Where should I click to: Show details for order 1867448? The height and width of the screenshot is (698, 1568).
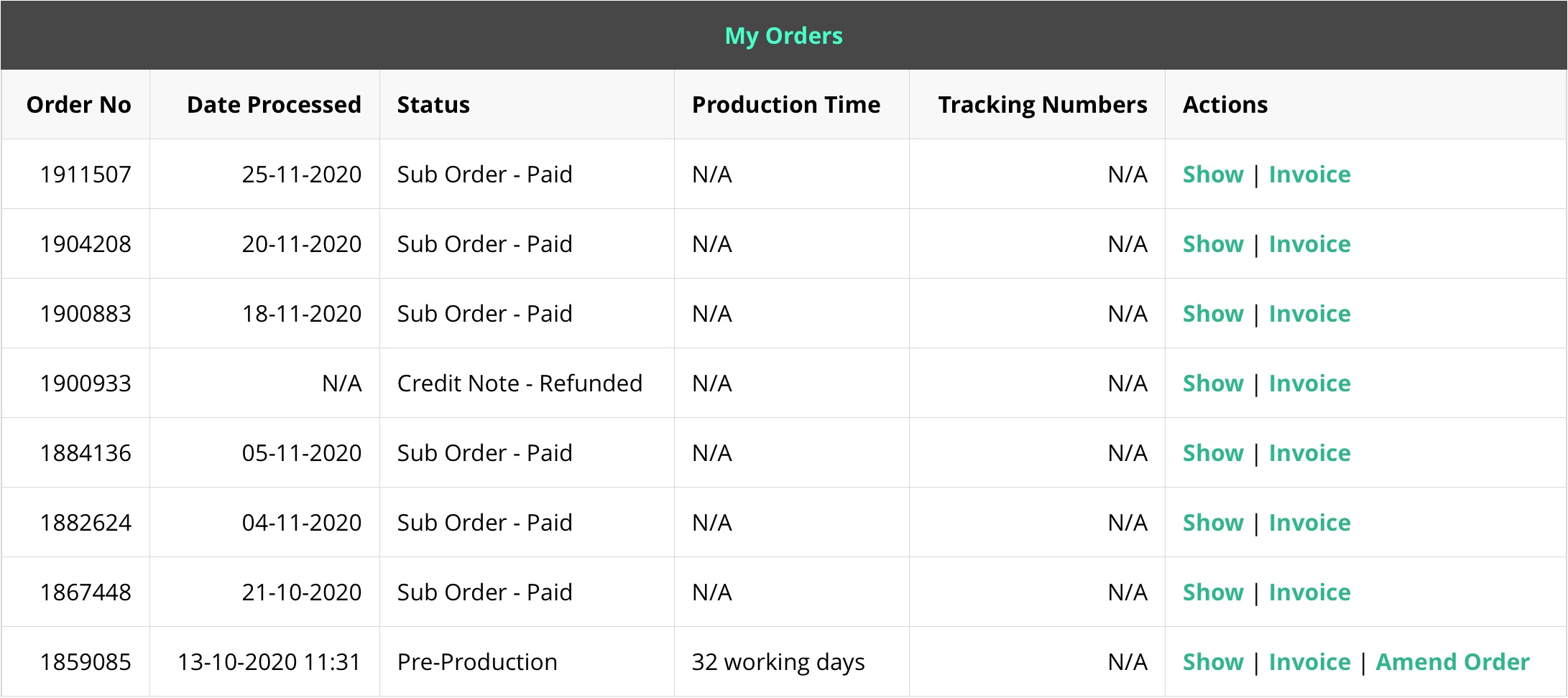(x=1213, y=592)
